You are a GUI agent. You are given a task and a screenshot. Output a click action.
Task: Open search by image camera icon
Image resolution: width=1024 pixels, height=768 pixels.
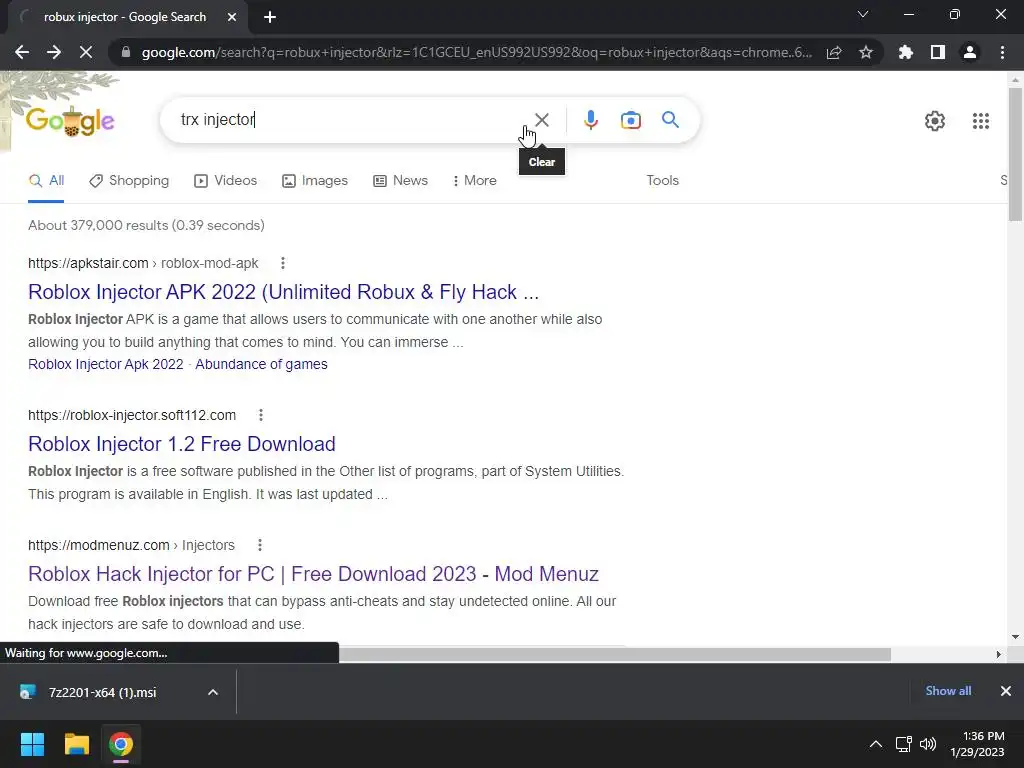coord(630,120)
